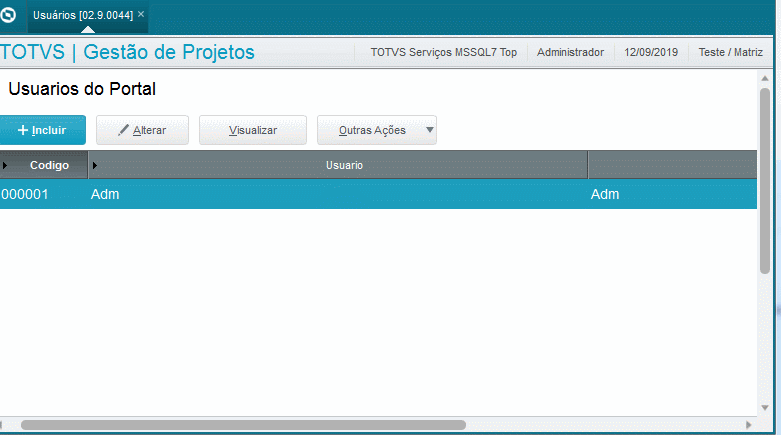Click TOTVS Serviços MSSQL7 Top label
The width and height of the screenshot is (781, 435).
443,52
